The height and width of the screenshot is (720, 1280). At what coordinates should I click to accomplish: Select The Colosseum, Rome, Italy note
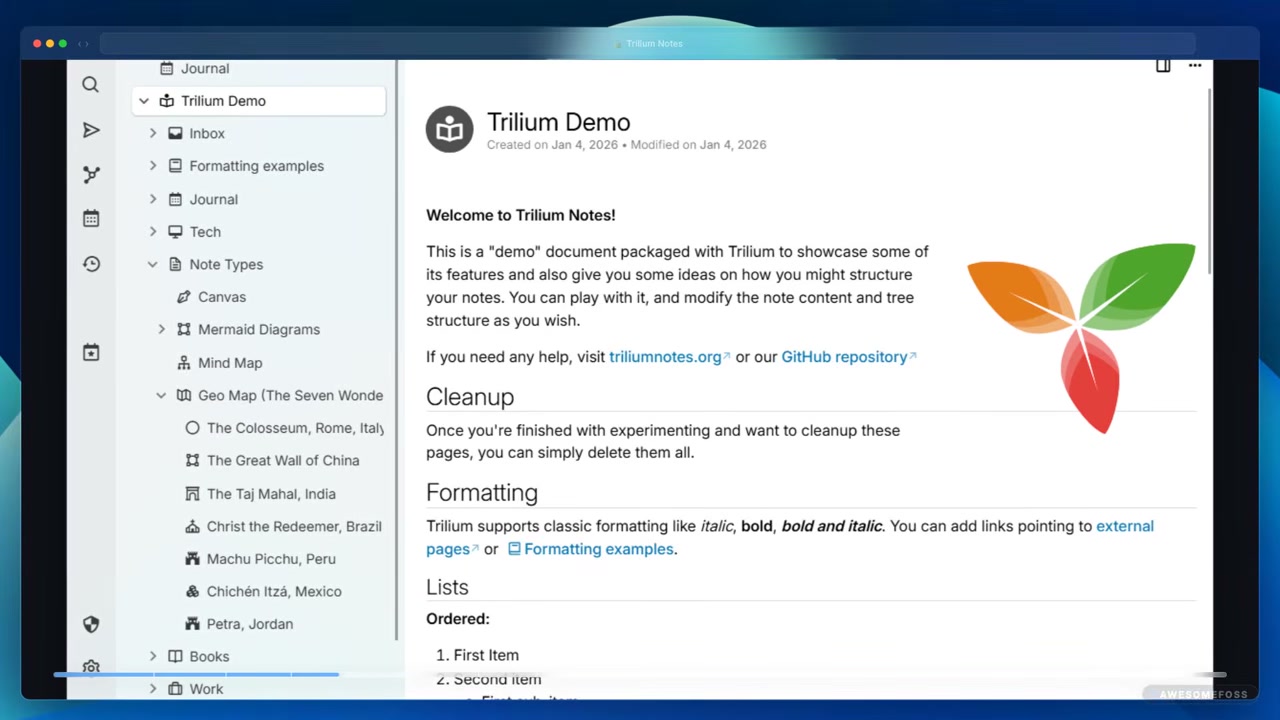coord(284,428)
